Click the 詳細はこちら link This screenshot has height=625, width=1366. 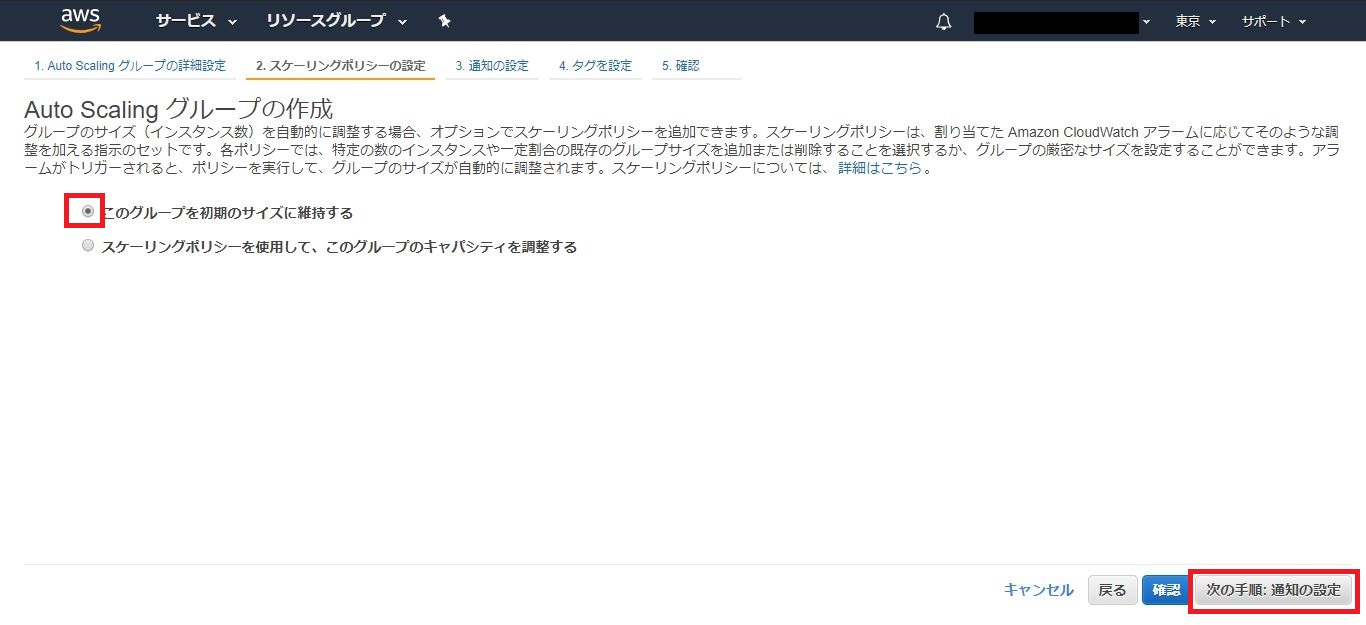[879, 168]
